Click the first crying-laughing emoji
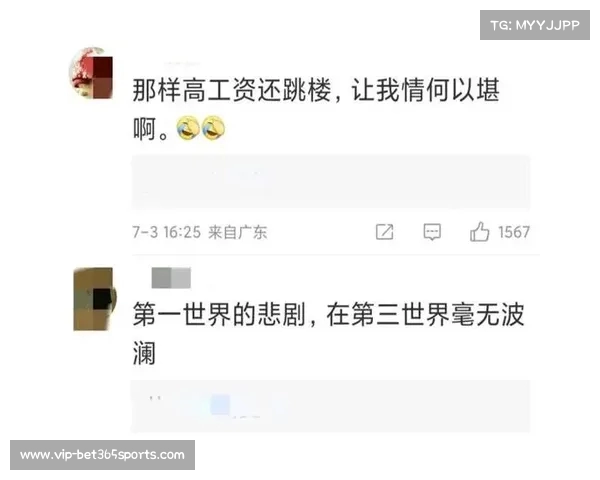600x480 pixels. point(188,128)
